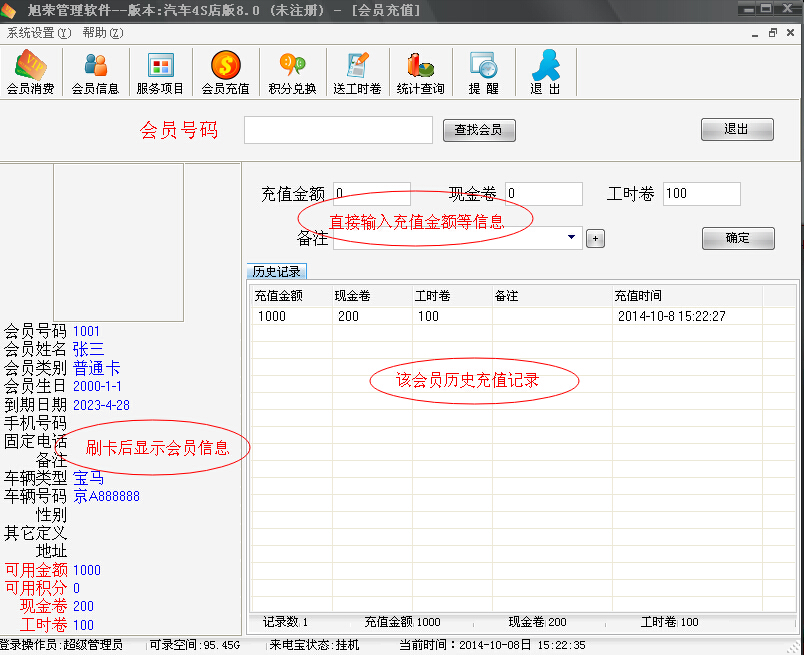The image size is (804, 655).
Task: Click the plus button next to 备注
Action: point(595,239)
